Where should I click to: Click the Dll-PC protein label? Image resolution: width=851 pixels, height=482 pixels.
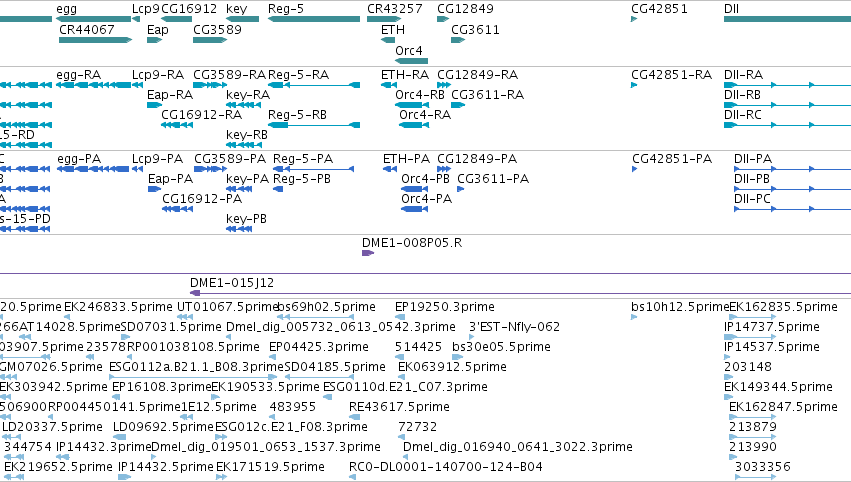pos(752,199)
